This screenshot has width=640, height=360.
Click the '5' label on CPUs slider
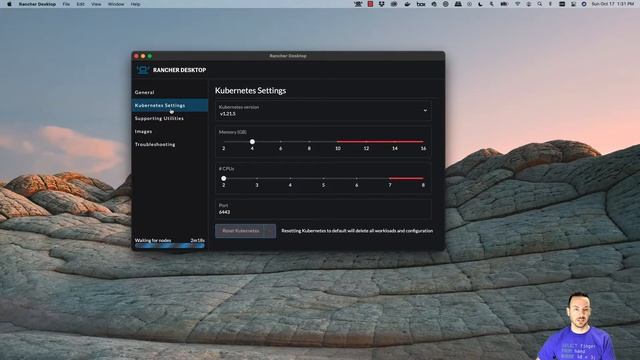coord(323,185)
